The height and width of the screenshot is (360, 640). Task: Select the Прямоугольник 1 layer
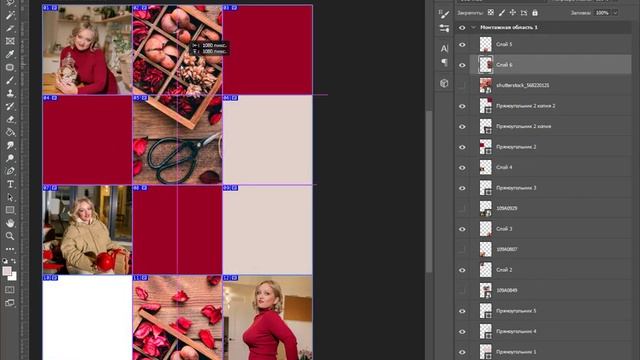(550, 351)
